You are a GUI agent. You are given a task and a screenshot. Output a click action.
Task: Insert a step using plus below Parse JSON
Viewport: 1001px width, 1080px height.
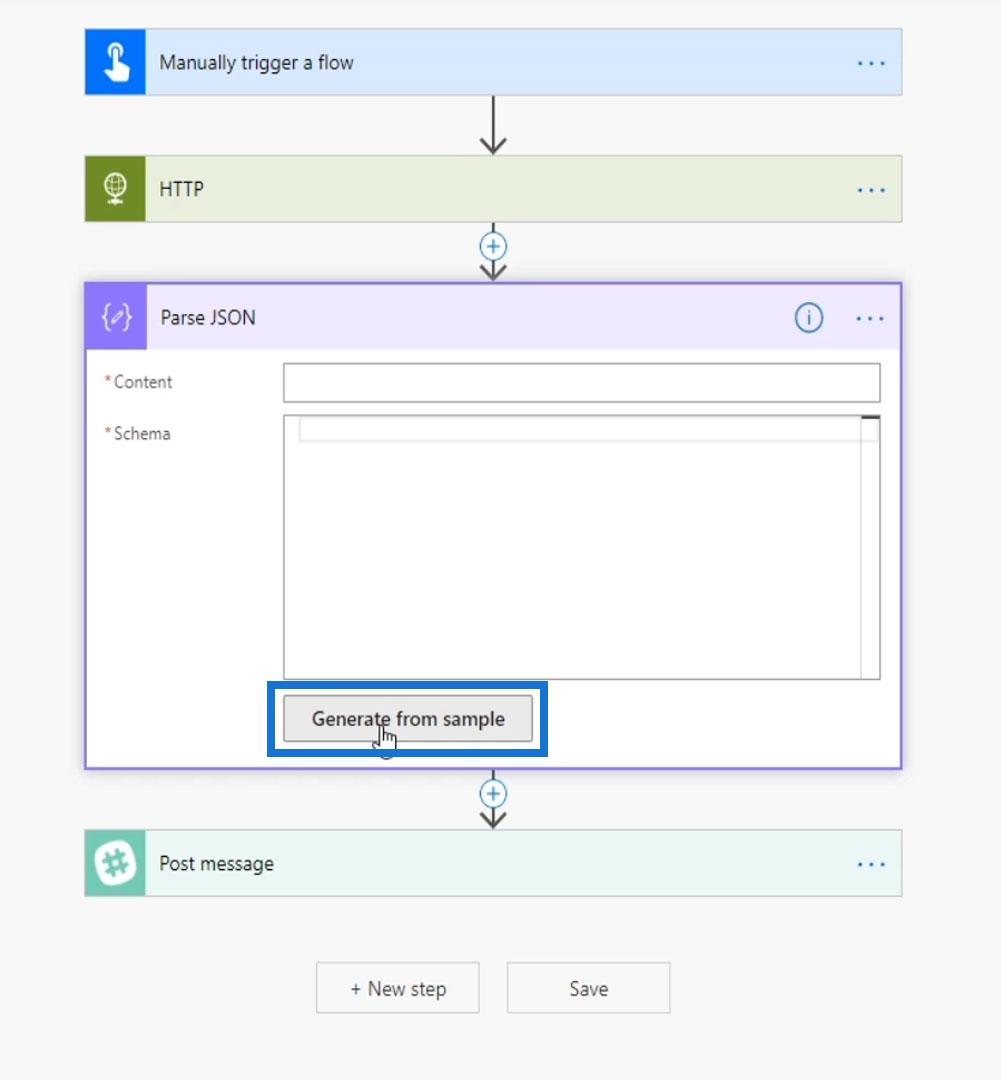493,793
